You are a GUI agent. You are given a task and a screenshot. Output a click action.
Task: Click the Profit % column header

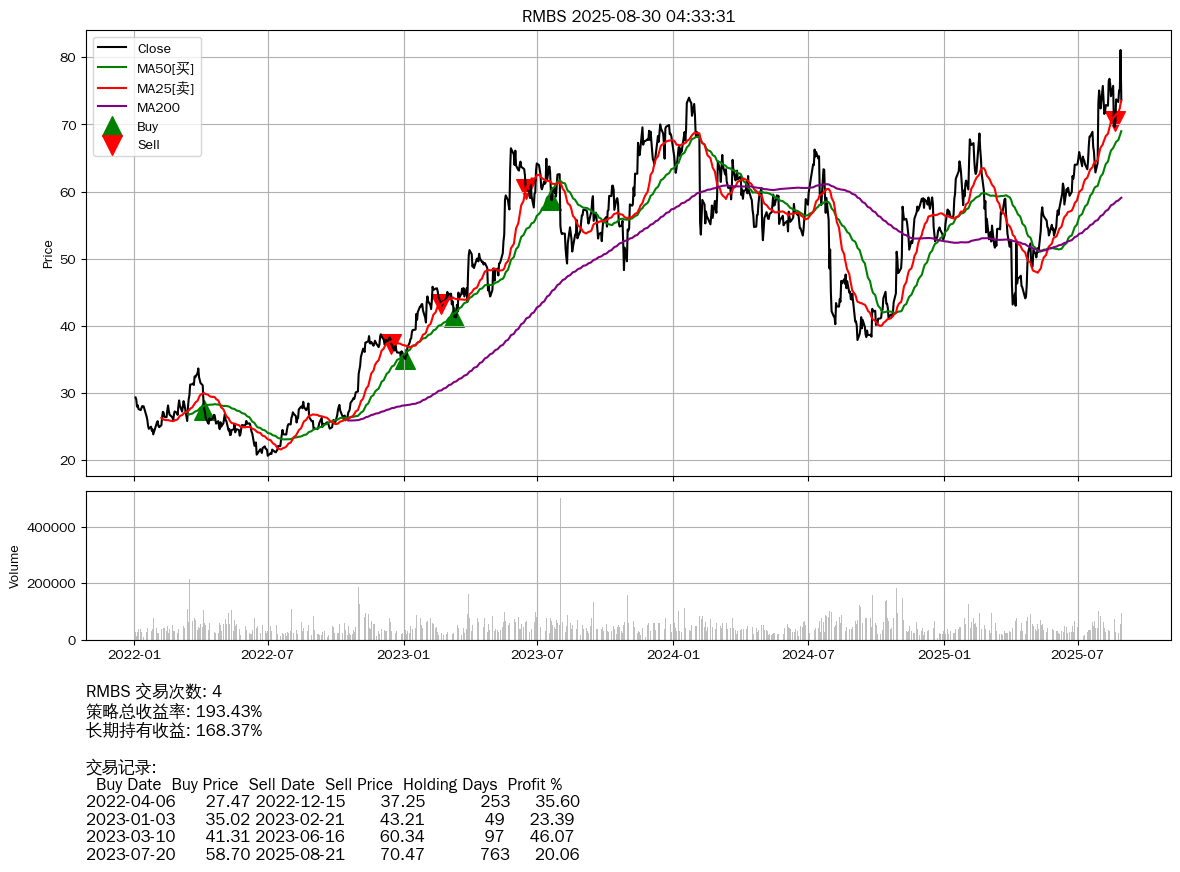click(534, 784)
